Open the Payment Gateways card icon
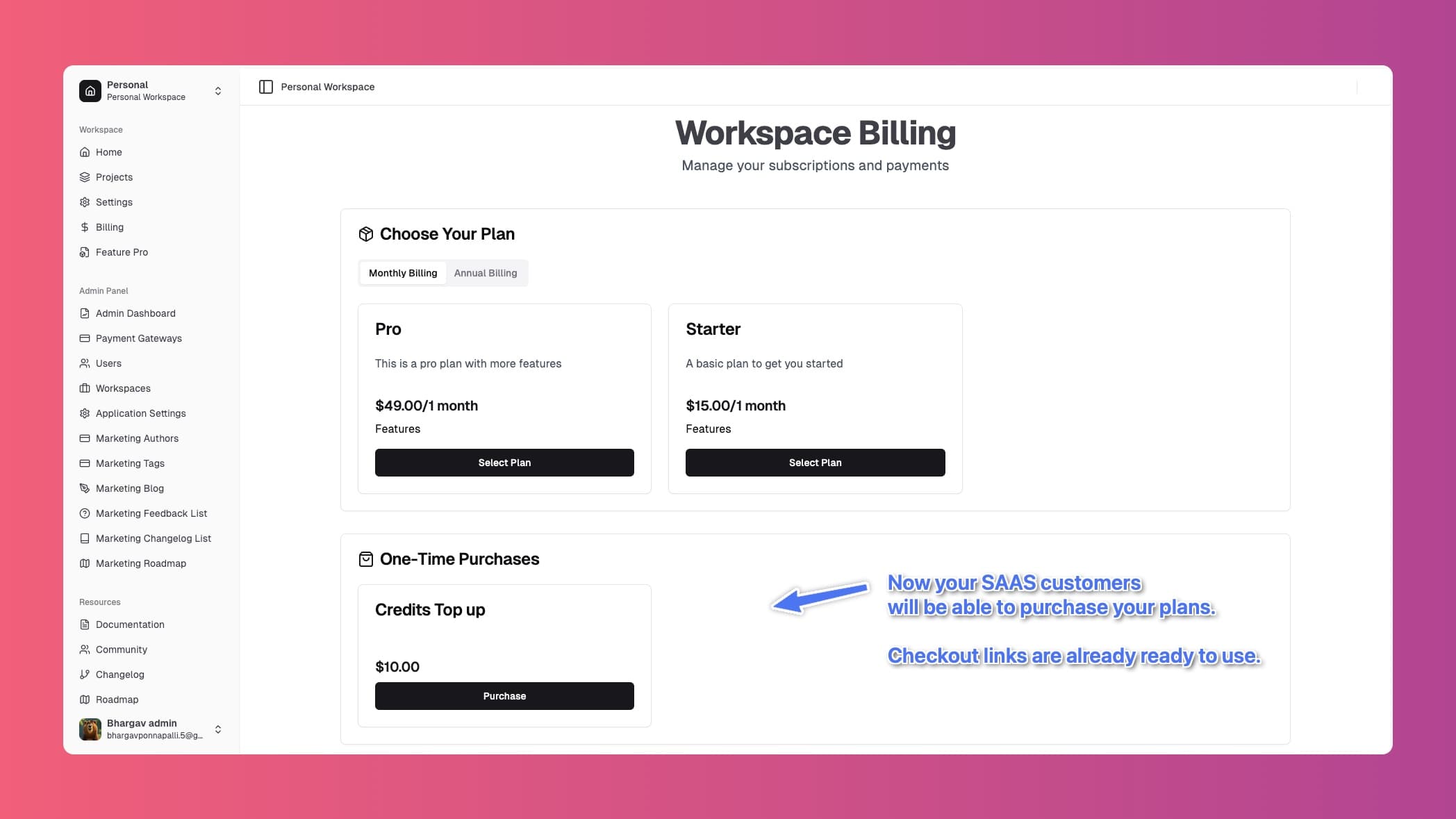The height and width of the screenshot is (819, 1456). [85, 338]
